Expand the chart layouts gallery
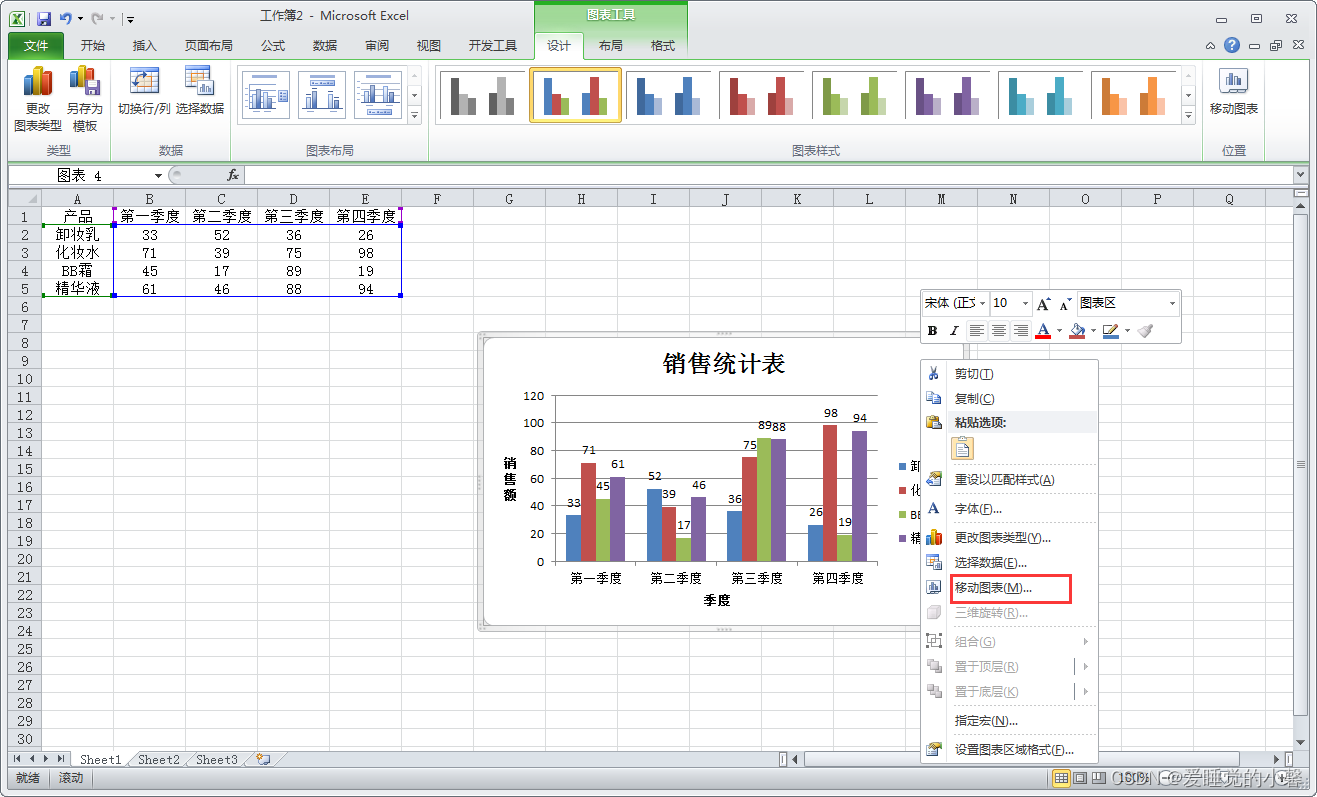 click(x=414, y=116)
